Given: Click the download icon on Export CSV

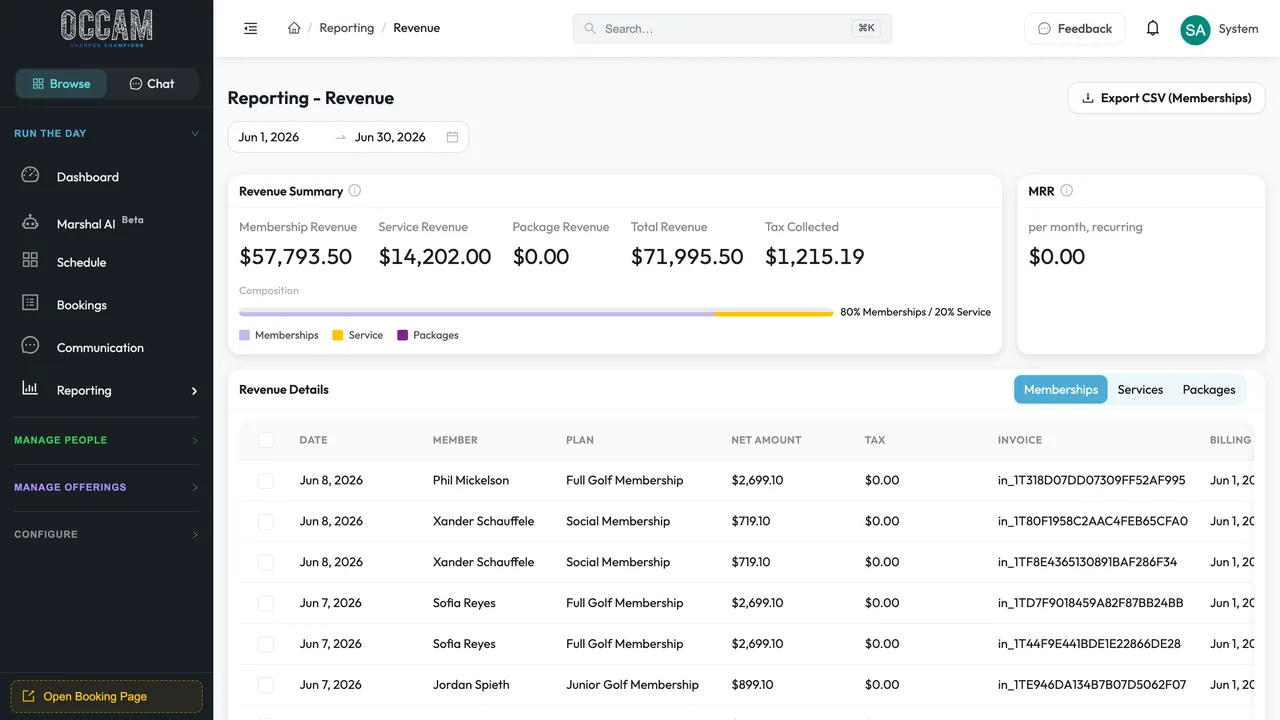Looking at the screenshot, I should click(1088, 98).
